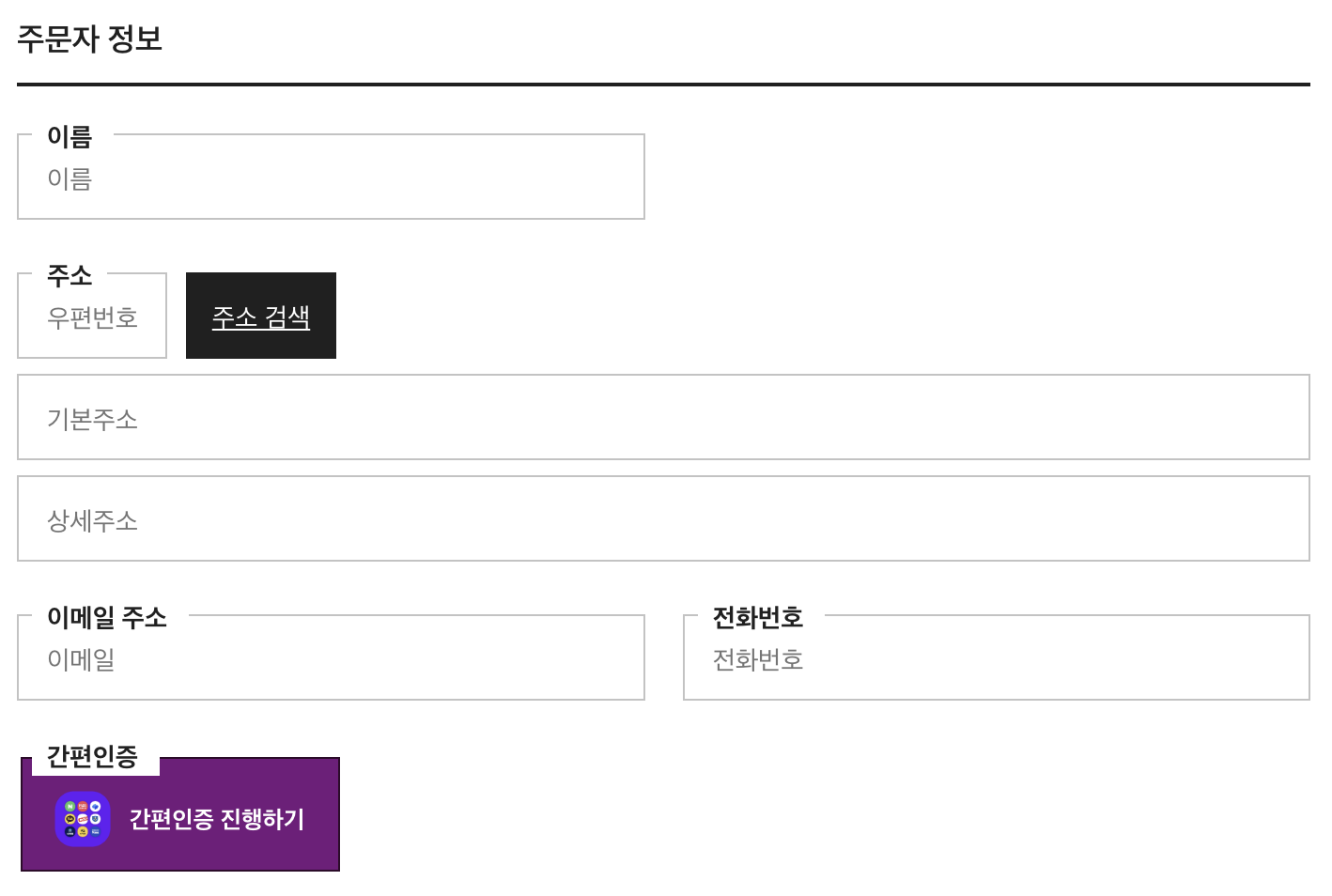Select the 상세주소 detail address field
Image resolution: width=1332 pixels, height=896 pixels.
click(663, 518)
